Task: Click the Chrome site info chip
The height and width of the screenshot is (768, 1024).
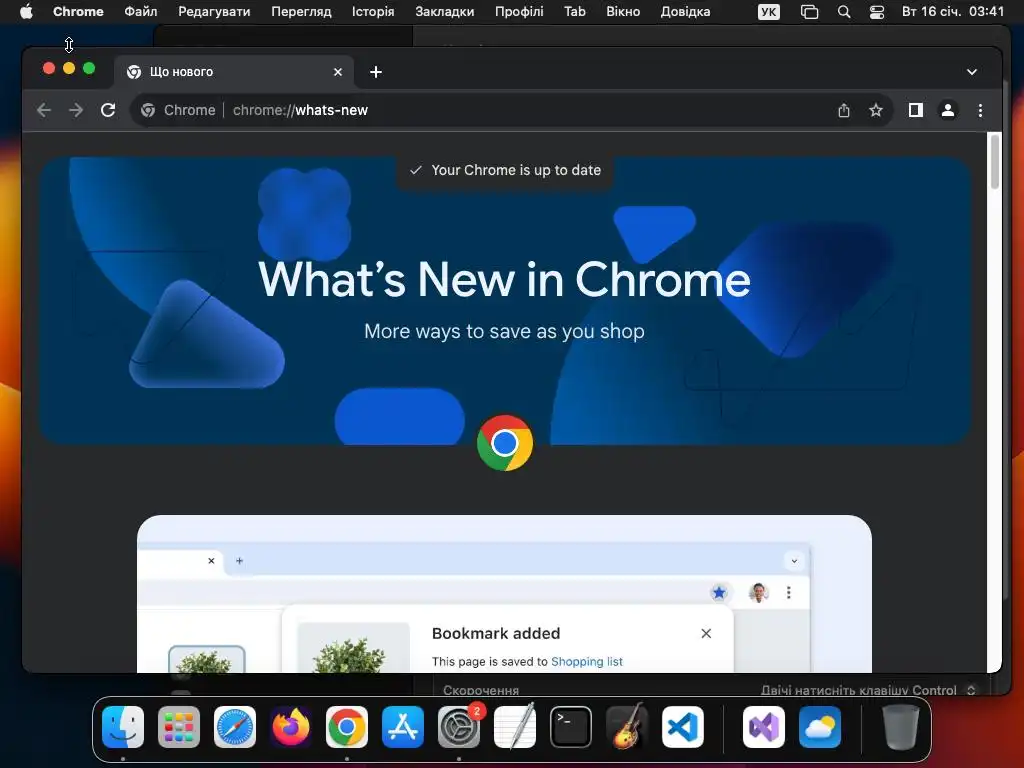Action: pos(178,110)
